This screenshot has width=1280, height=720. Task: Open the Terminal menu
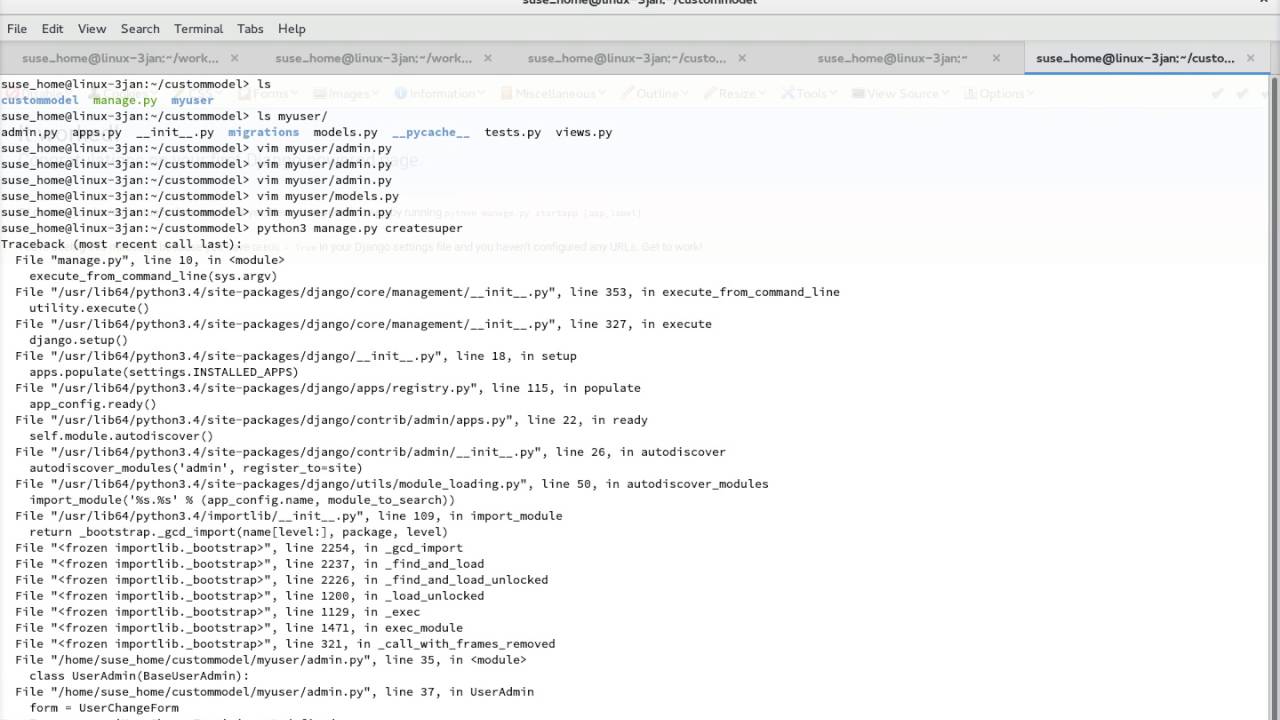click(x=198, y=29)
